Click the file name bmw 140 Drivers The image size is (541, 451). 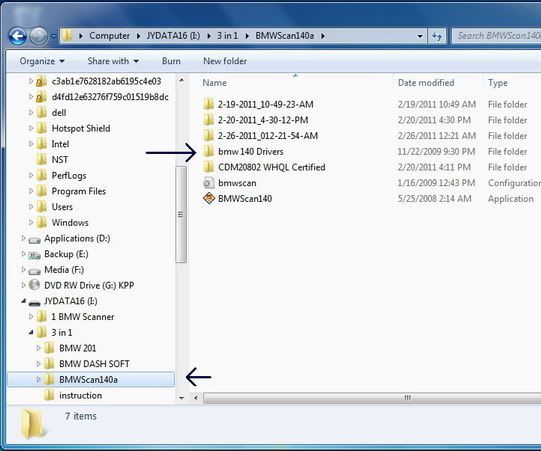(x=250, y=151)
